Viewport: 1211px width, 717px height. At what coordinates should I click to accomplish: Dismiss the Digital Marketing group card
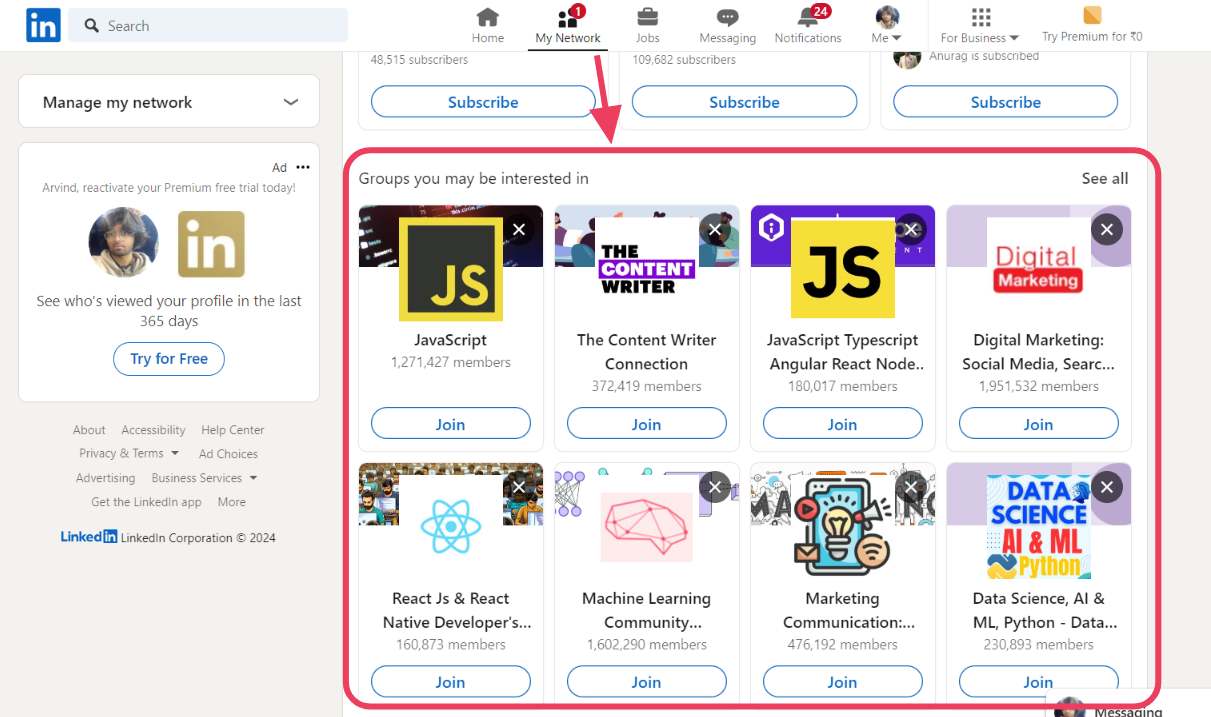point(1106,229)
